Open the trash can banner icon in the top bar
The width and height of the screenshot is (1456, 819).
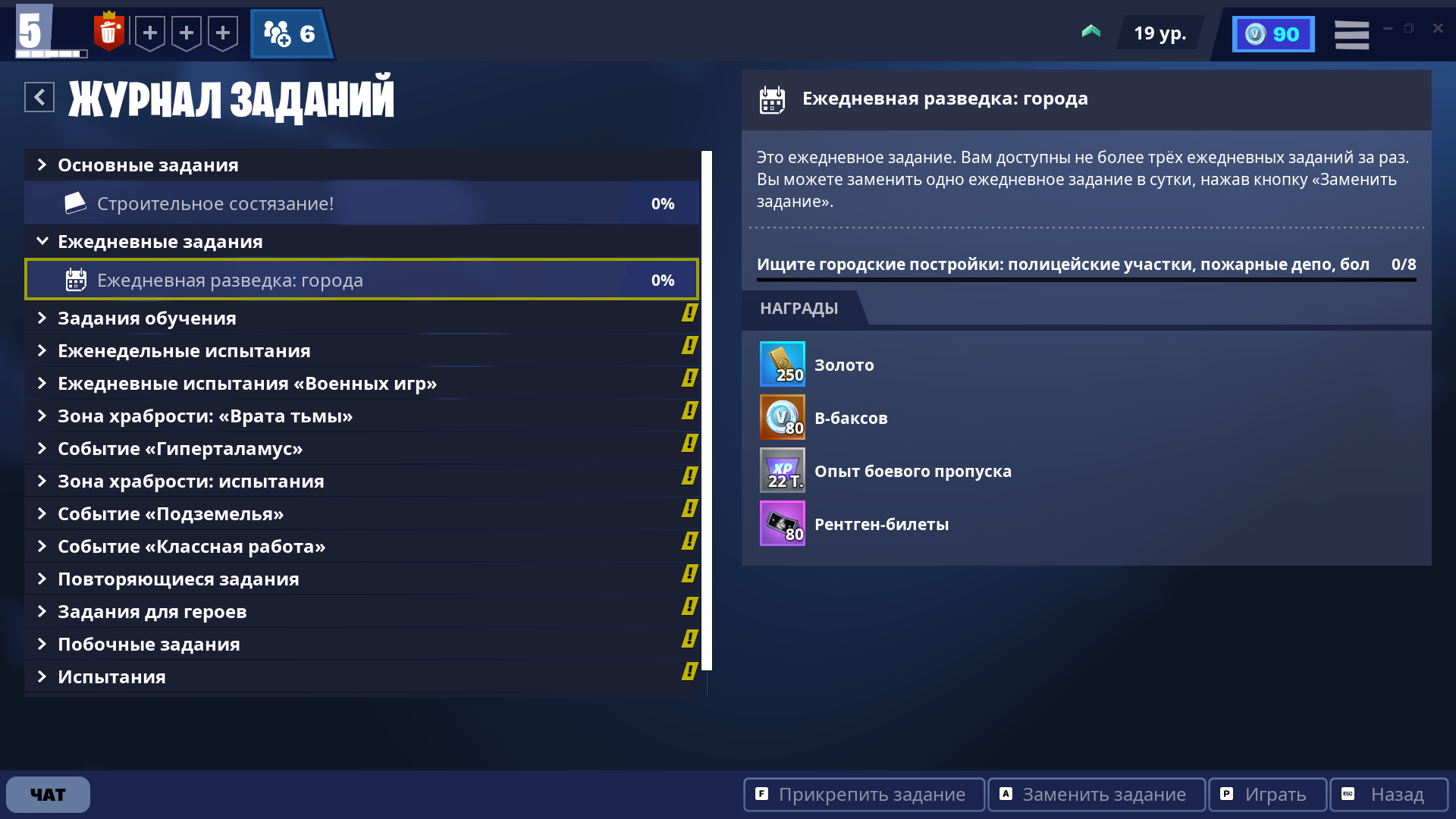pyautogui.click(x=109, y=32)
